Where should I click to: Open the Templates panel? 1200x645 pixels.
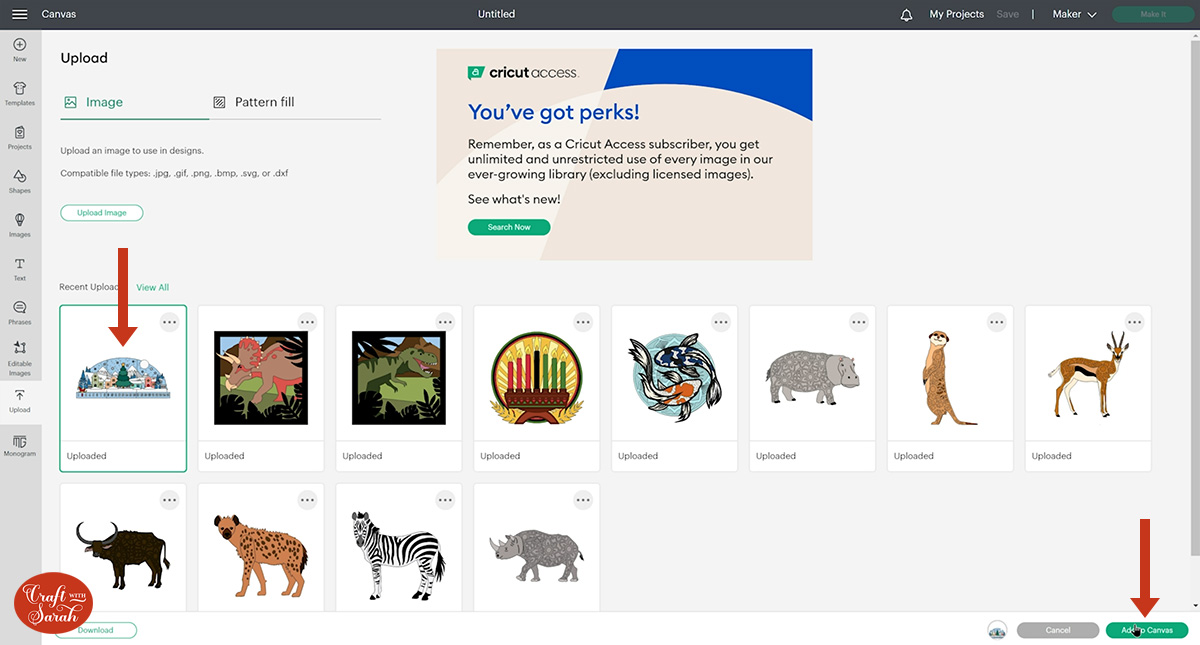[20, 93]
